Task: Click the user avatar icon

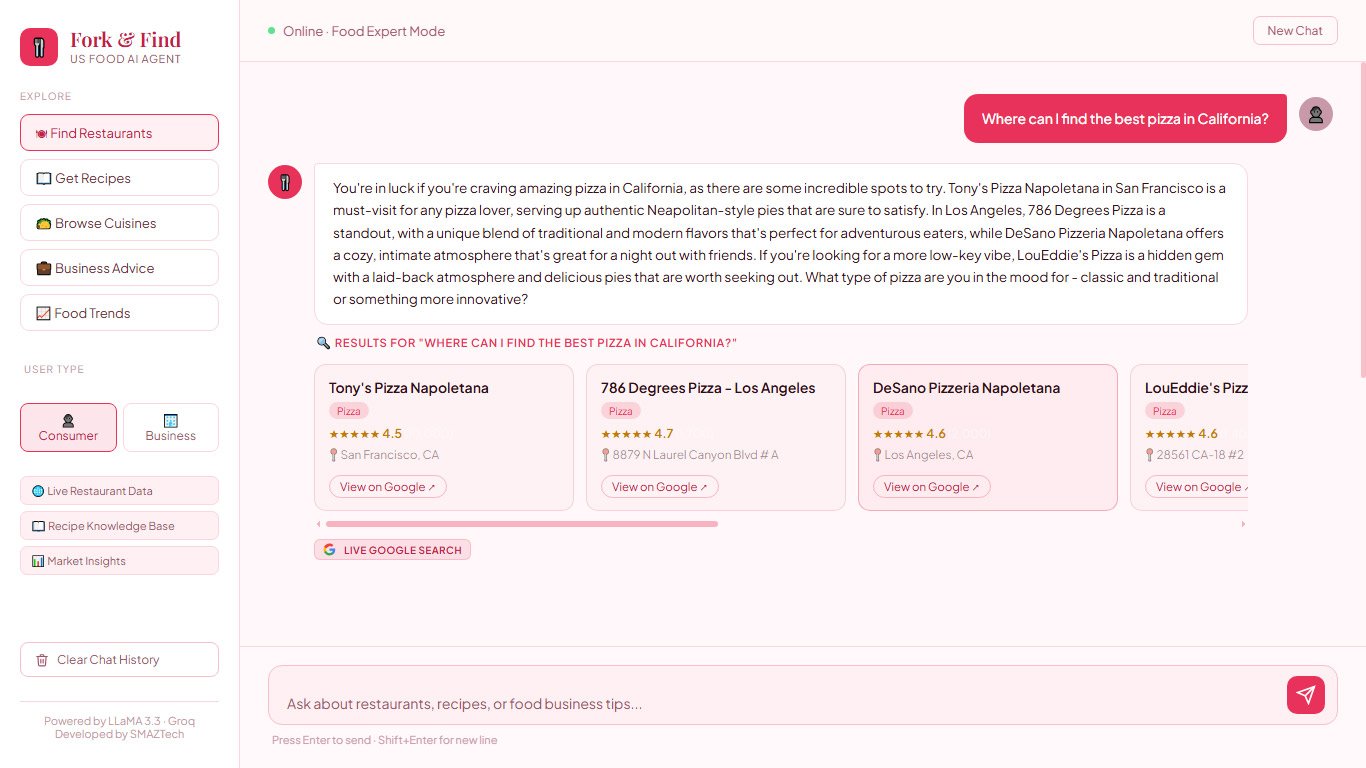Action: point(1316,114)
